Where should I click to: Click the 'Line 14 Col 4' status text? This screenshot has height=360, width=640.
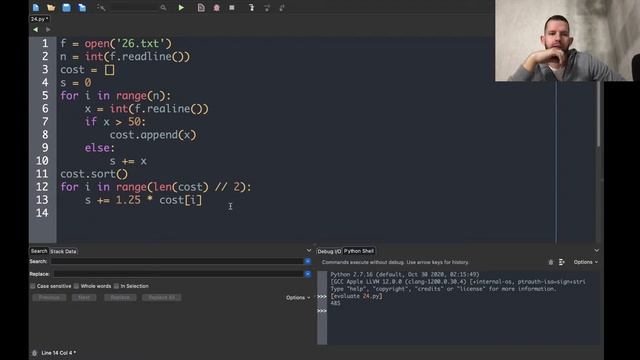coord(59,353)
